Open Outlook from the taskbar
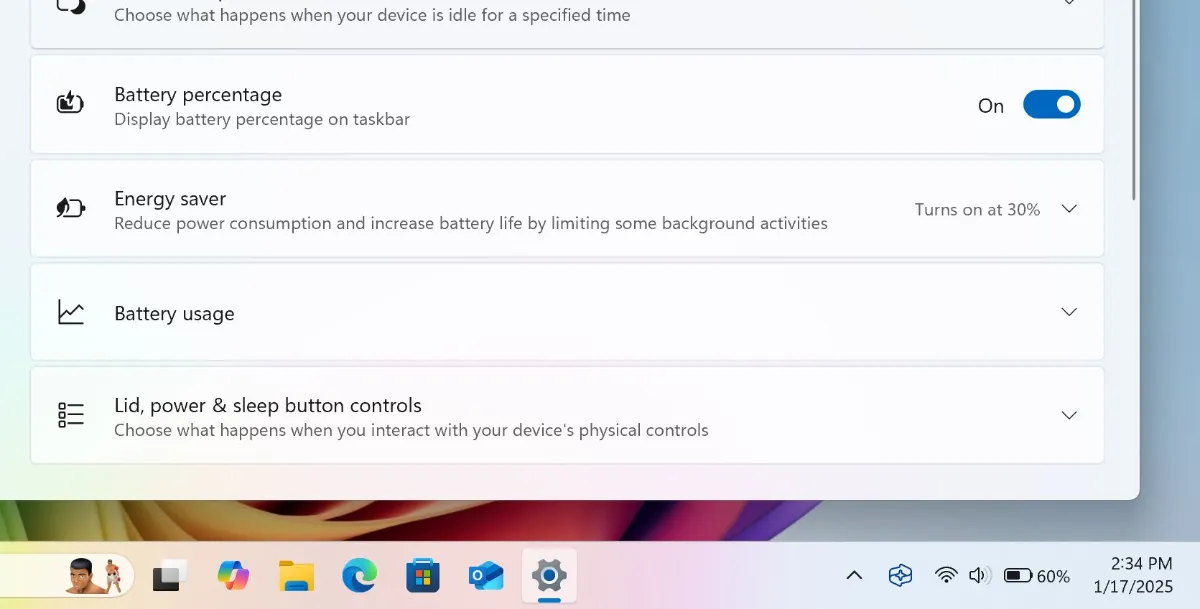1200x609 pixels. coord(486,575)
